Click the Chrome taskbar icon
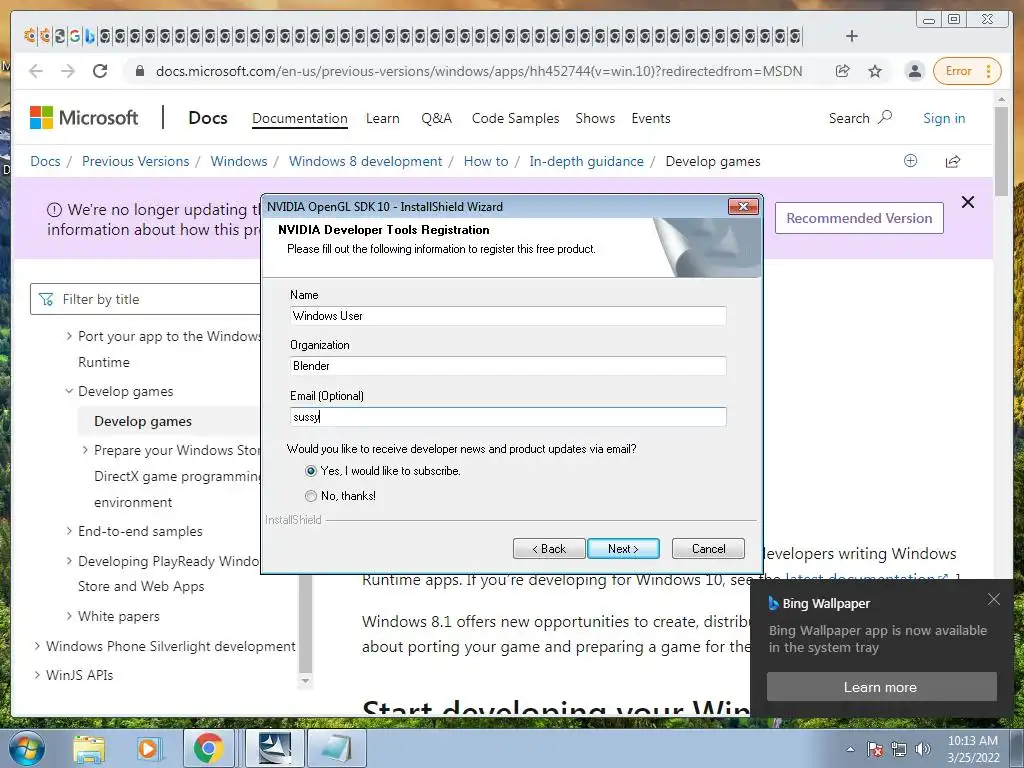1024x768 pixels. pos(208,748)
